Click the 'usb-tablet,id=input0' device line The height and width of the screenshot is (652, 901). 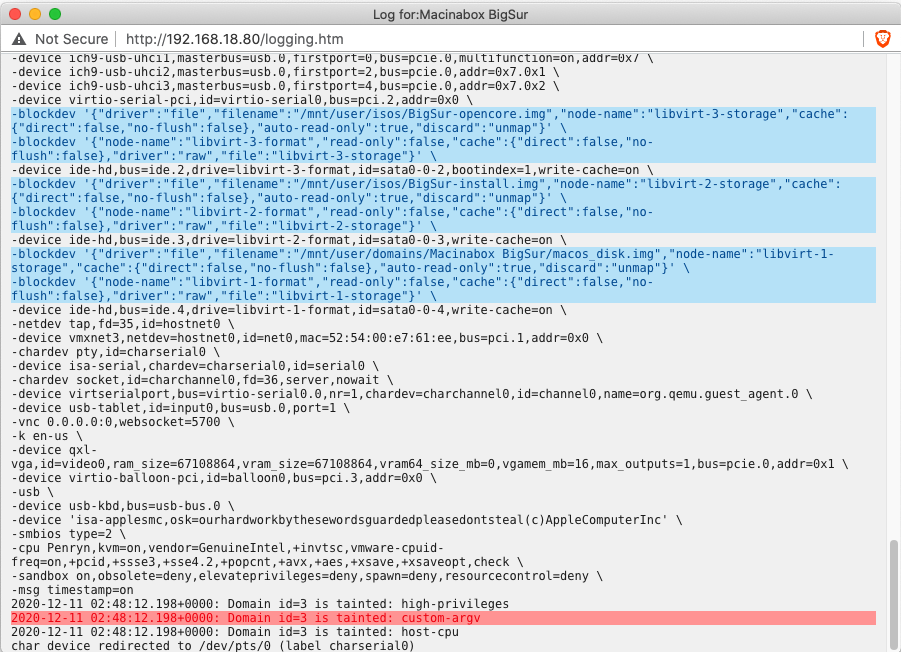click(180, 408)
